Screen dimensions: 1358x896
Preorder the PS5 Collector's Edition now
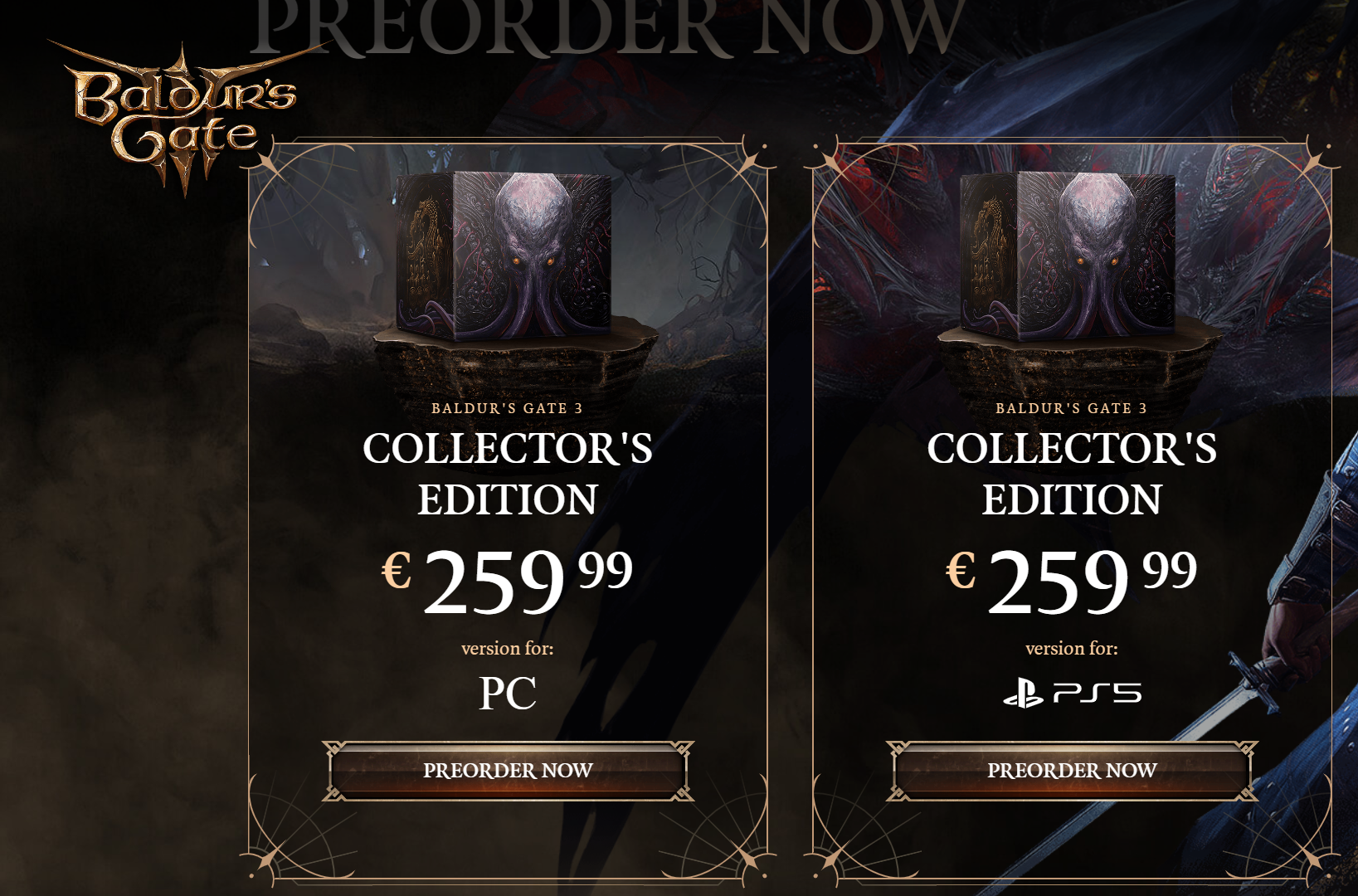[1072, 771]
